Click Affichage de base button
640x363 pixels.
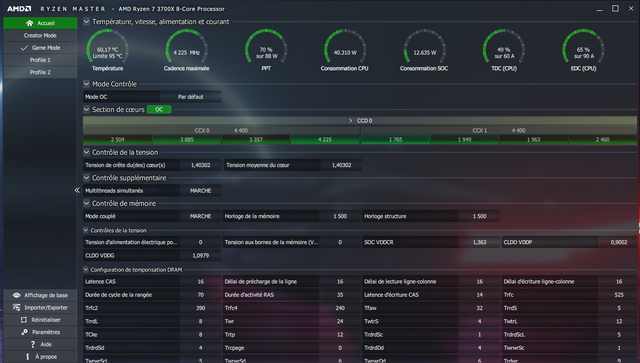click(40, 295)
